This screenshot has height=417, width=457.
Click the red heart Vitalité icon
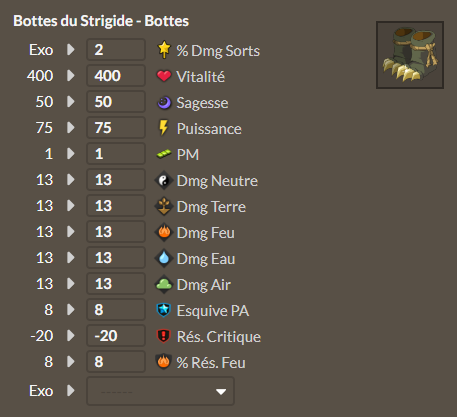164,76
